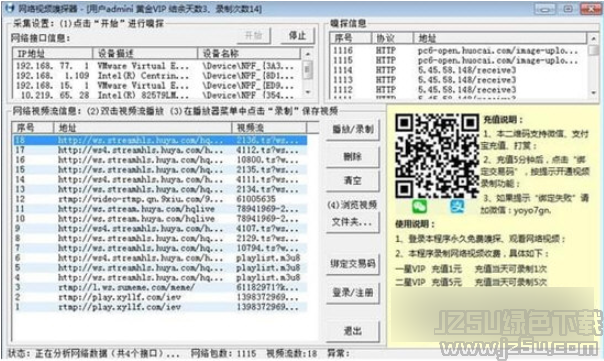Select interface row 10.219.65.28 Intel 82579LM
This screenshot has height=361, width=604.
(157, 95)
